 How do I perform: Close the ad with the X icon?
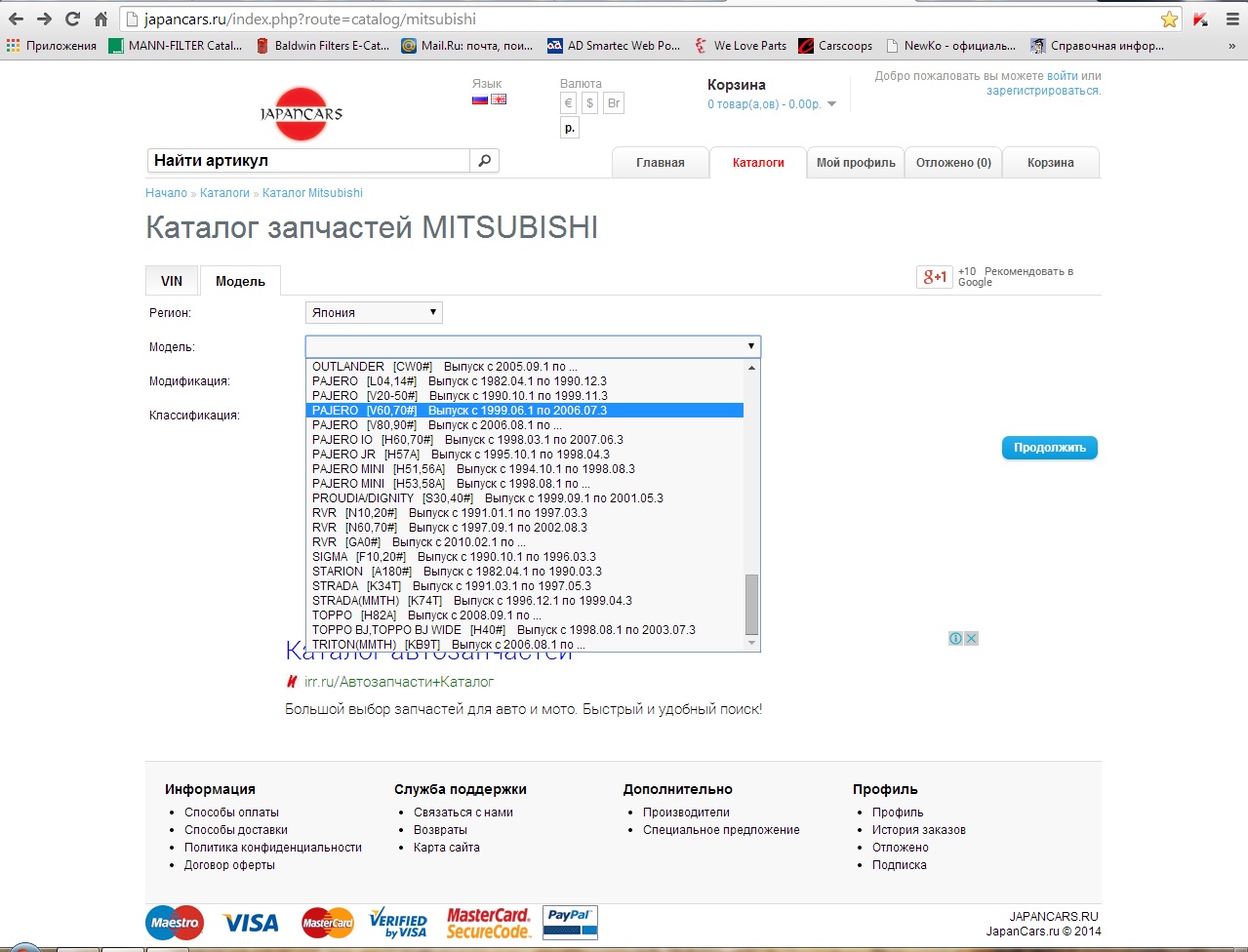tap(971, 638)
